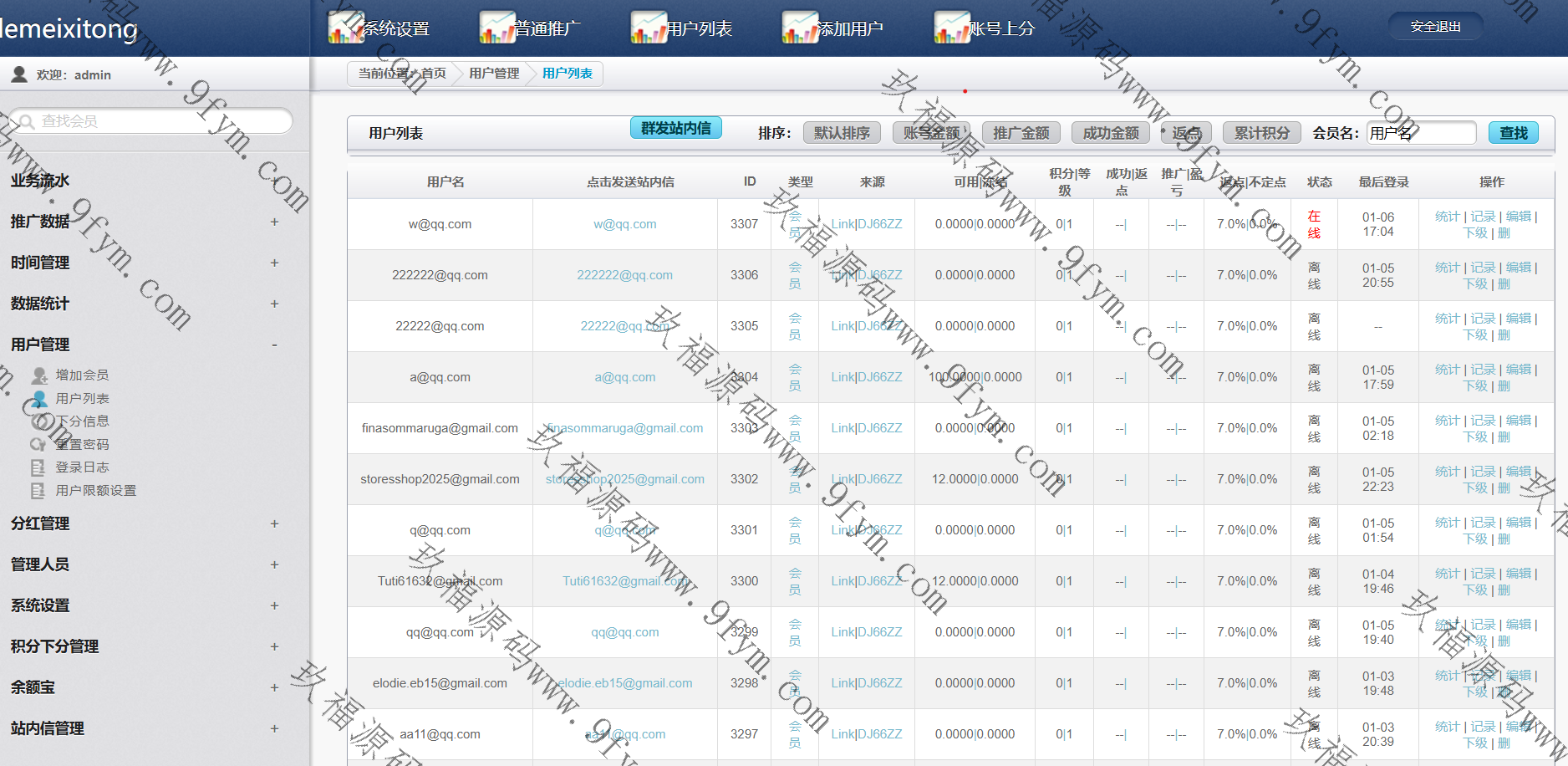Open 用户限额设置 in the sidebar
This screenshot has width=1568, height=766.
pos(95,491)
